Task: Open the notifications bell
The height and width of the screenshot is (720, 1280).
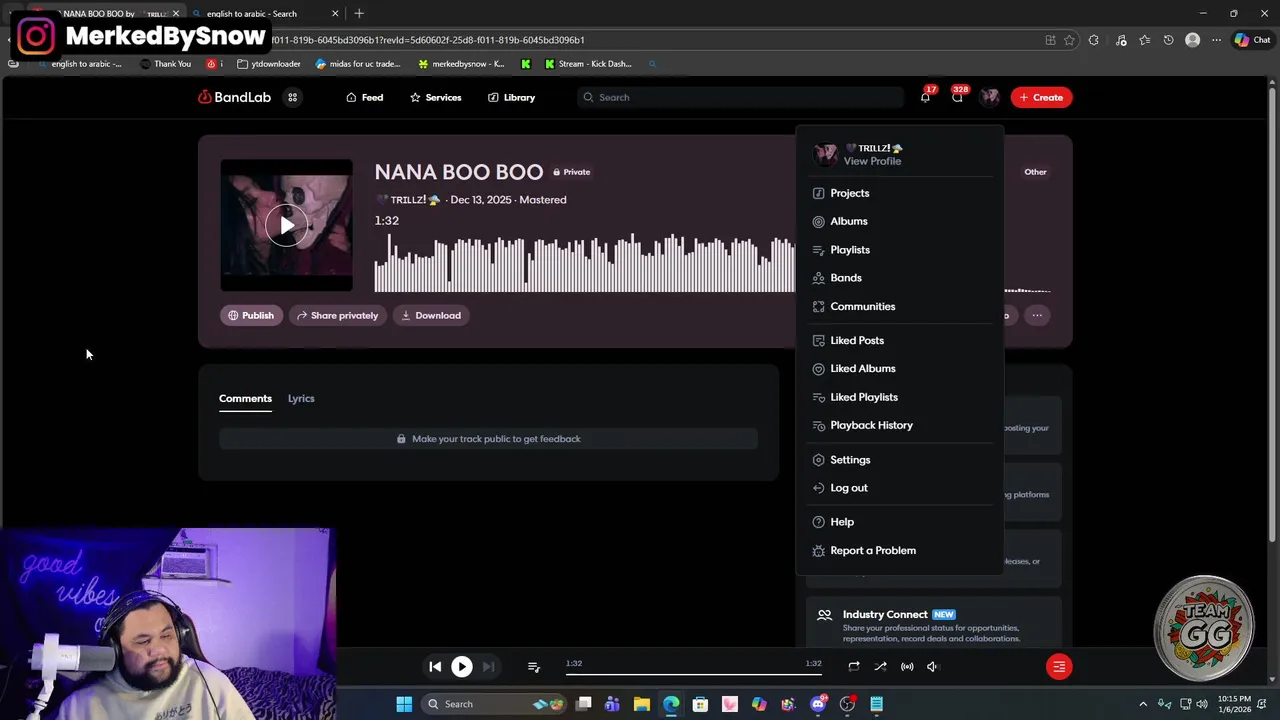Action: click(925, 97)
